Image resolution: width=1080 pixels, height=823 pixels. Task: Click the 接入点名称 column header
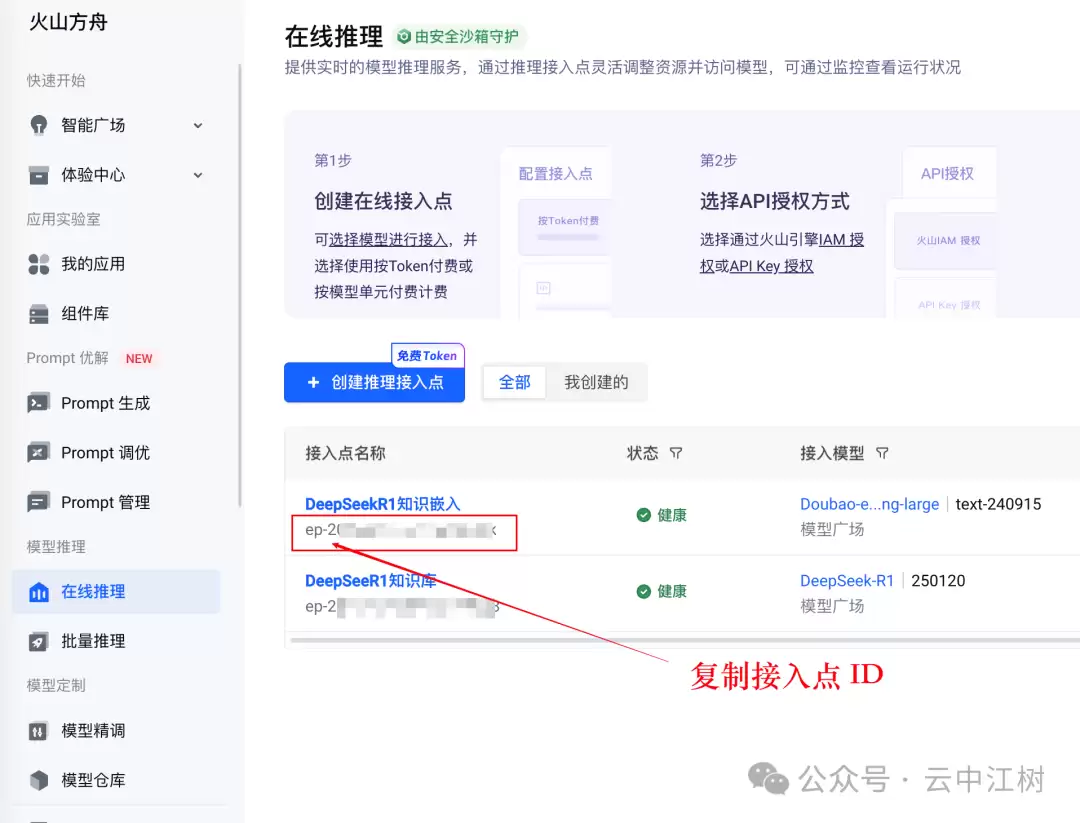click(x=345, y=453)
